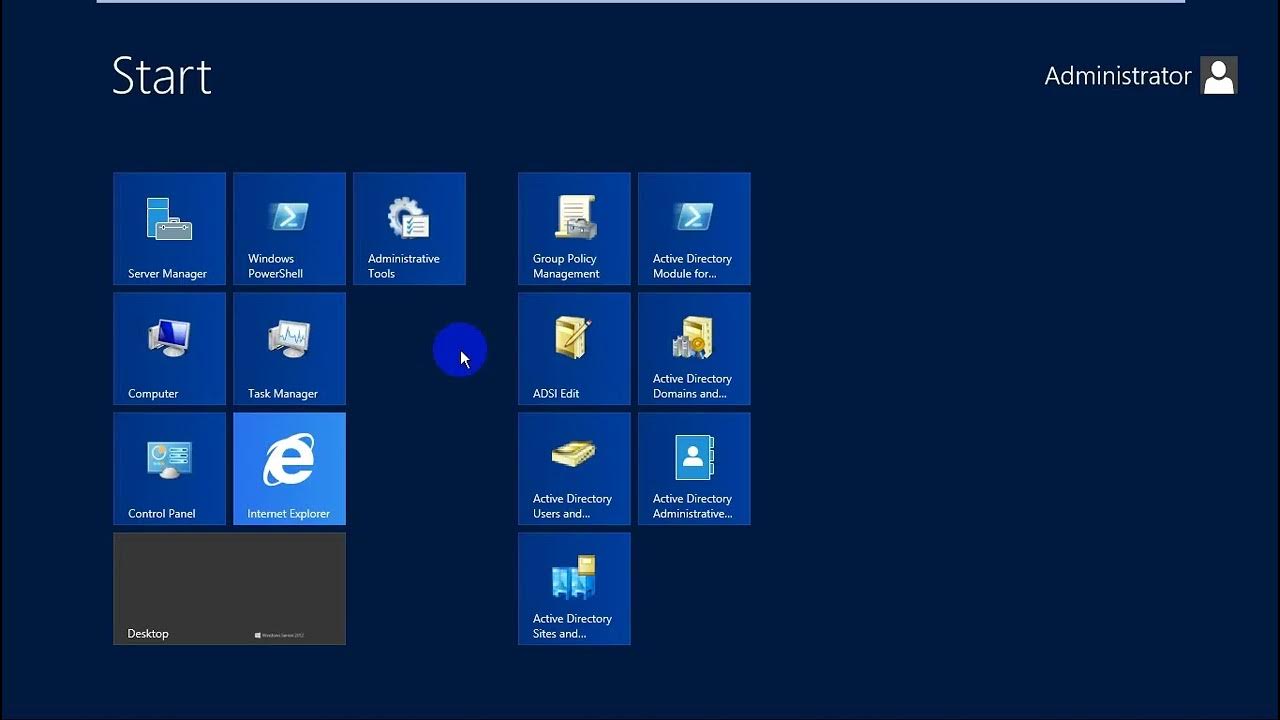Open Active Directory Sites and Services tile

coord(575,589)
